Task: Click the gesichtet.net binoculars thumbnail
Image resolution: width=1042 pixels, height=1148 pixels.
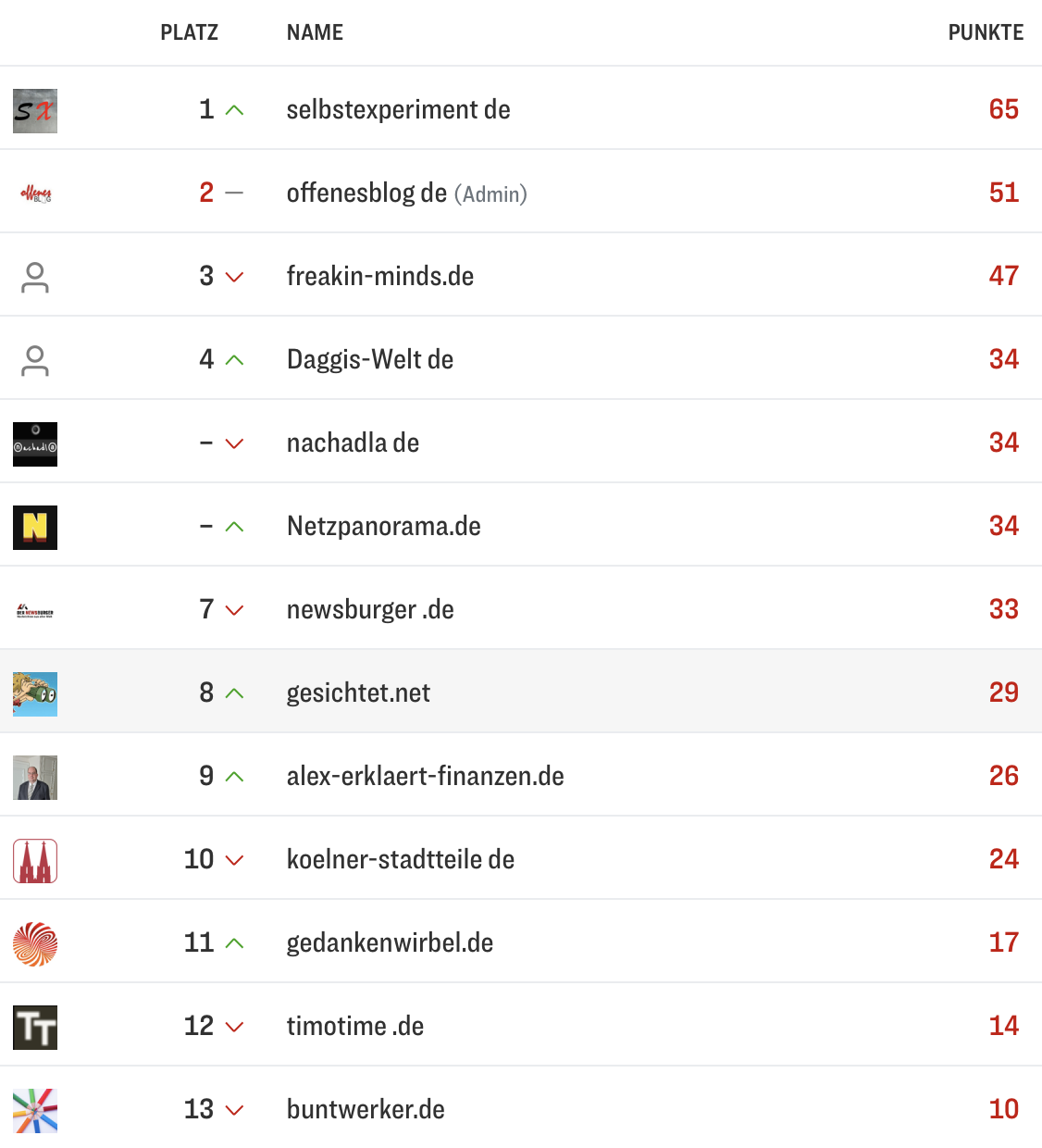Action: [x=35, y=694]
